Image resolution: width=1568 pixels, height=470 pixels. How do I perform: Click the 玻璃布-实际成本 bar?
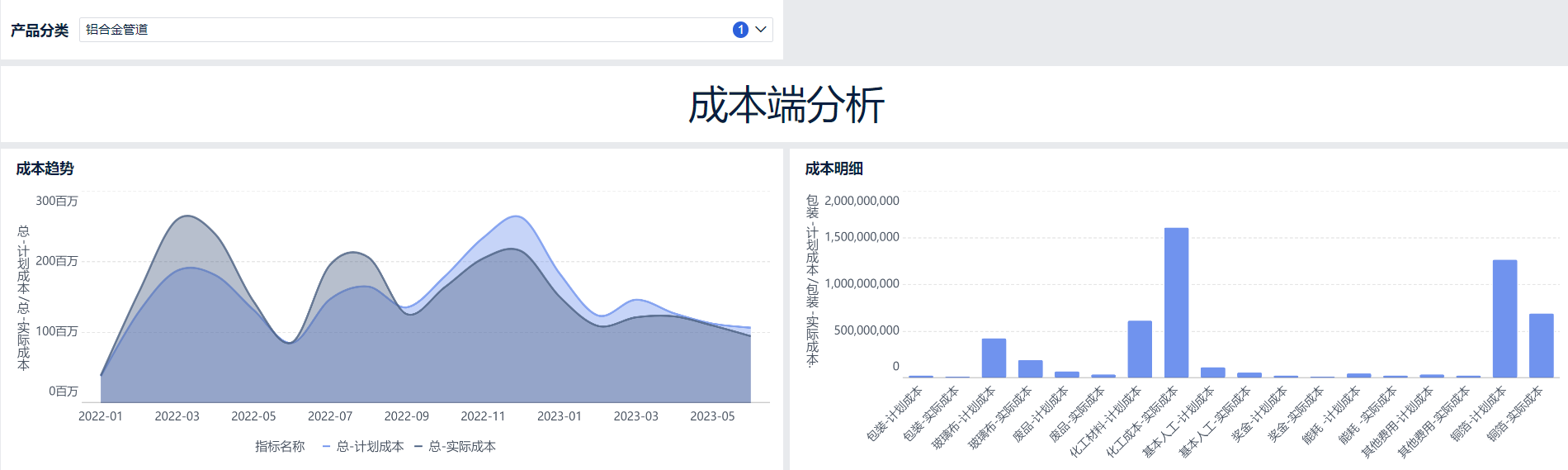pyautogui.click(x=1030, y=368)
